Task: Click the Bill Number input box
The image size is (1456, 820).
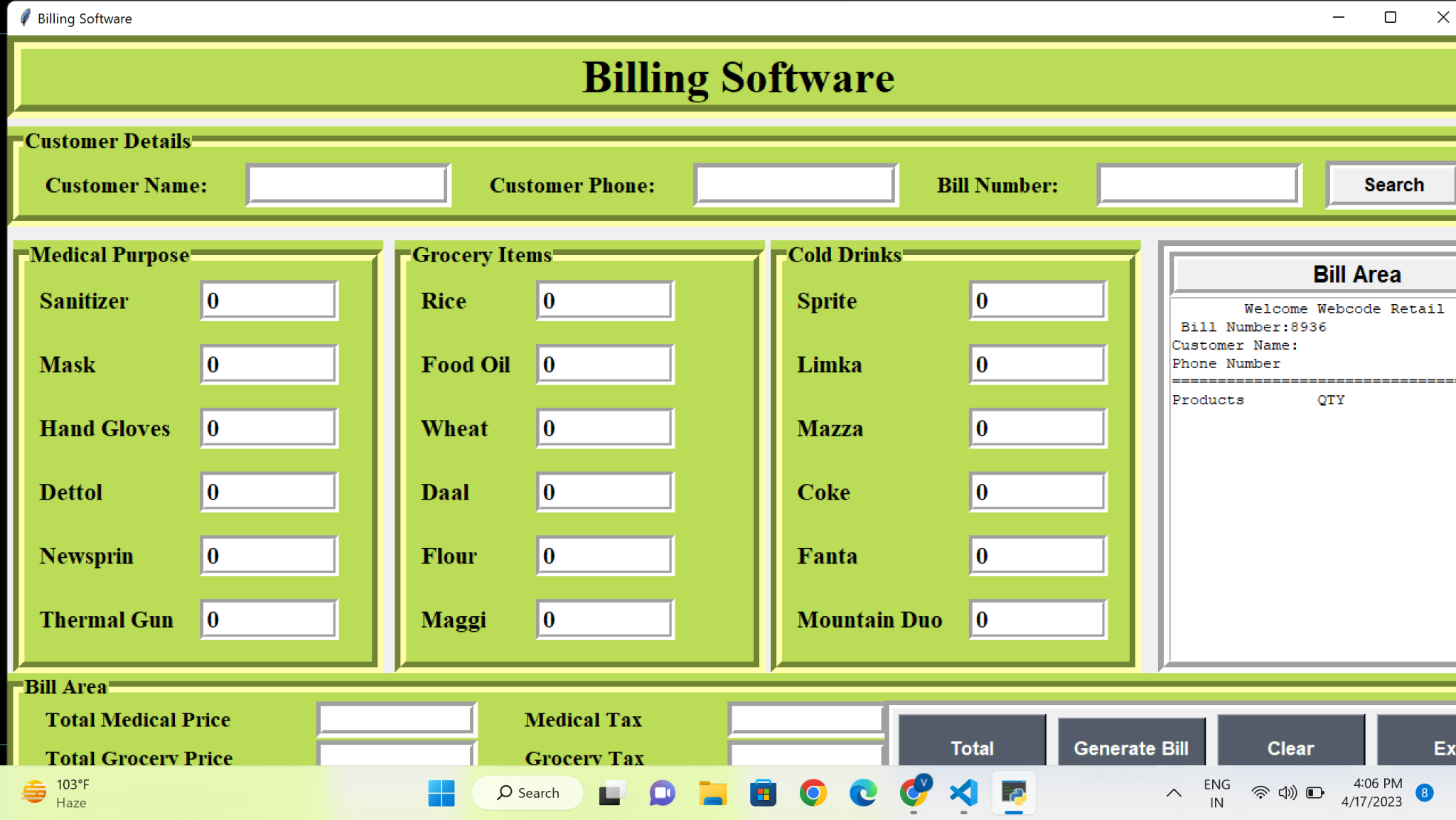Action: tap(1197, 184)
